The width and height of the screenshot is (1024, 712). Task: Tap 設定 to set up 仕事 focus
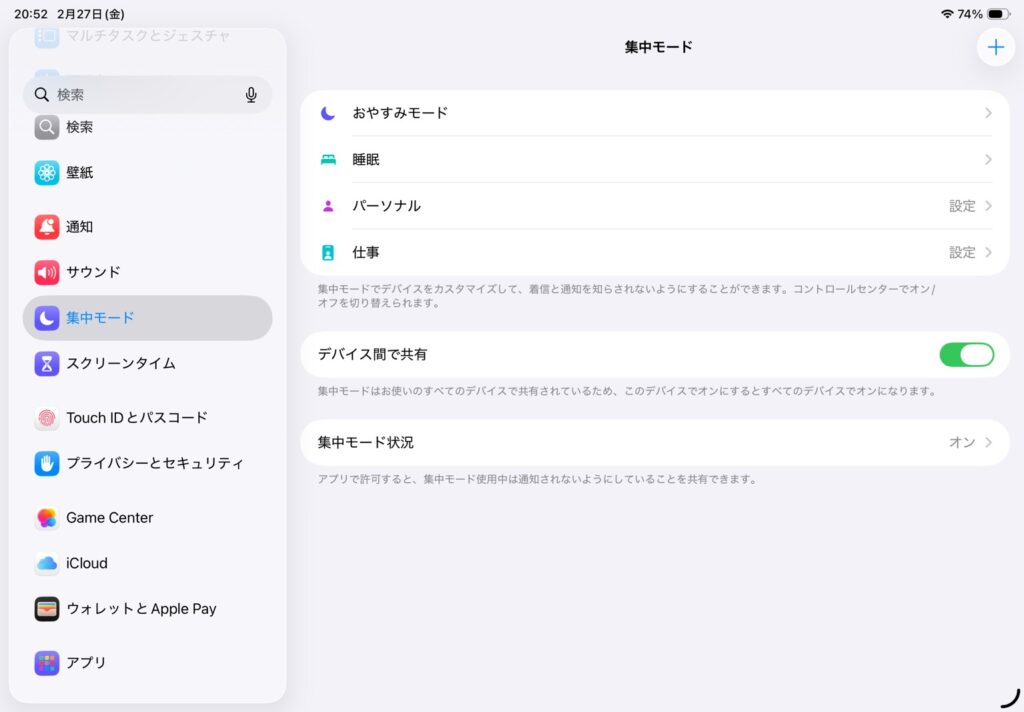click(962, 252)
